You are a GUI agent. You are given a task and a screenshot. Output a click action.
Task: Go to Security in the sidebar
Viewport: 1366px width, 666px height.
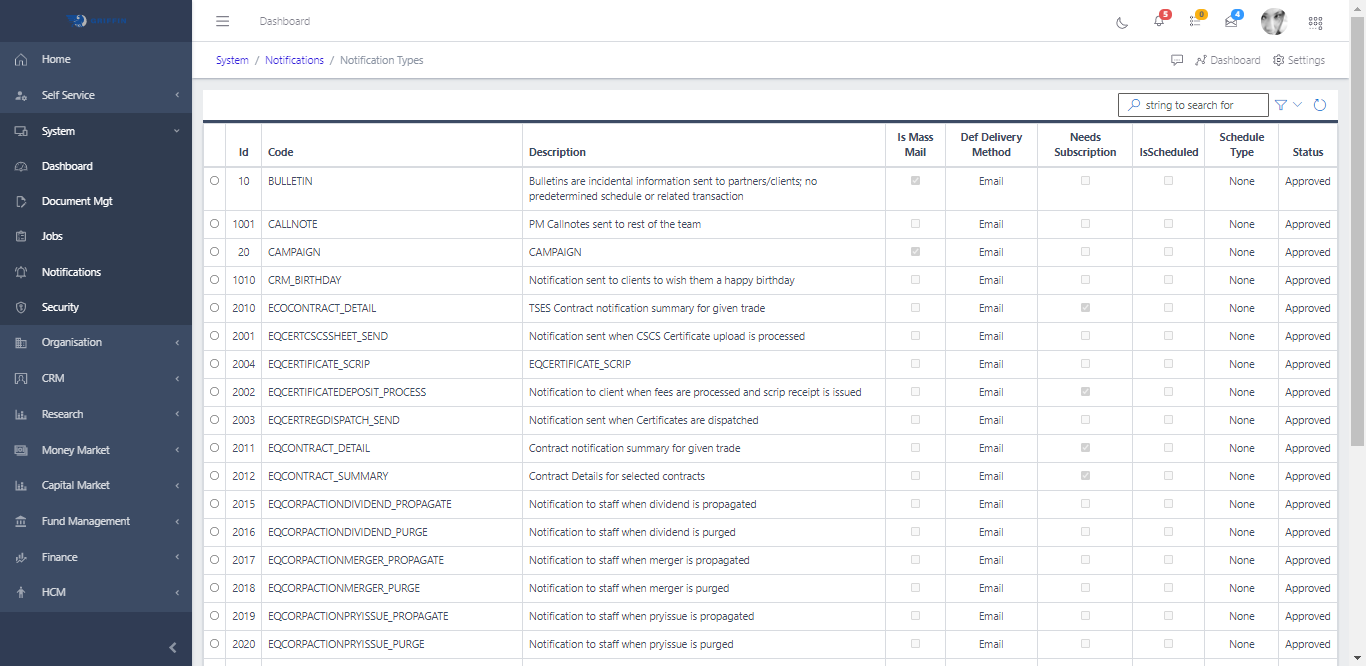60,307
